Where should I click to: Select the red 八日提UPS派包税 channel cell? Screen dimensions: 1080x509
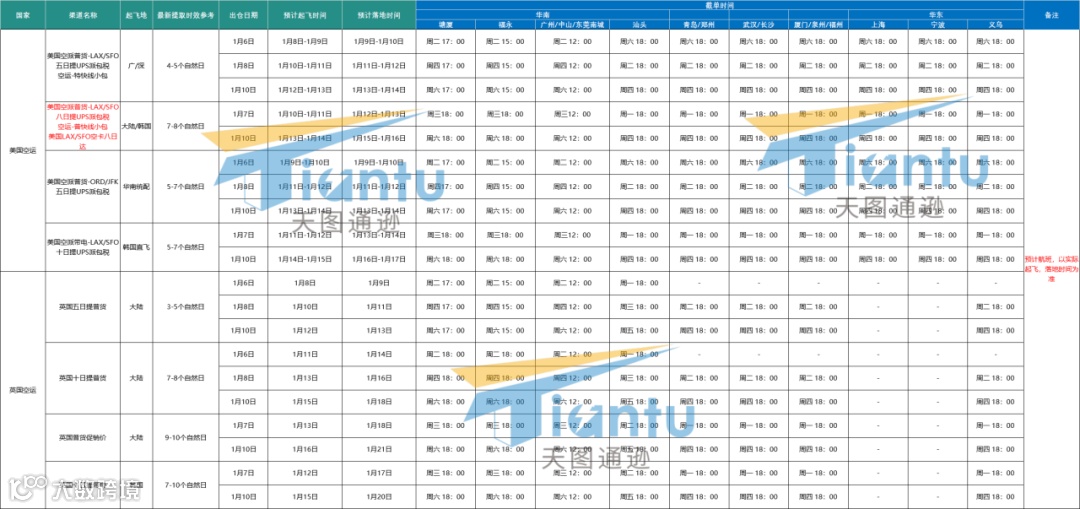pos(81,126)
